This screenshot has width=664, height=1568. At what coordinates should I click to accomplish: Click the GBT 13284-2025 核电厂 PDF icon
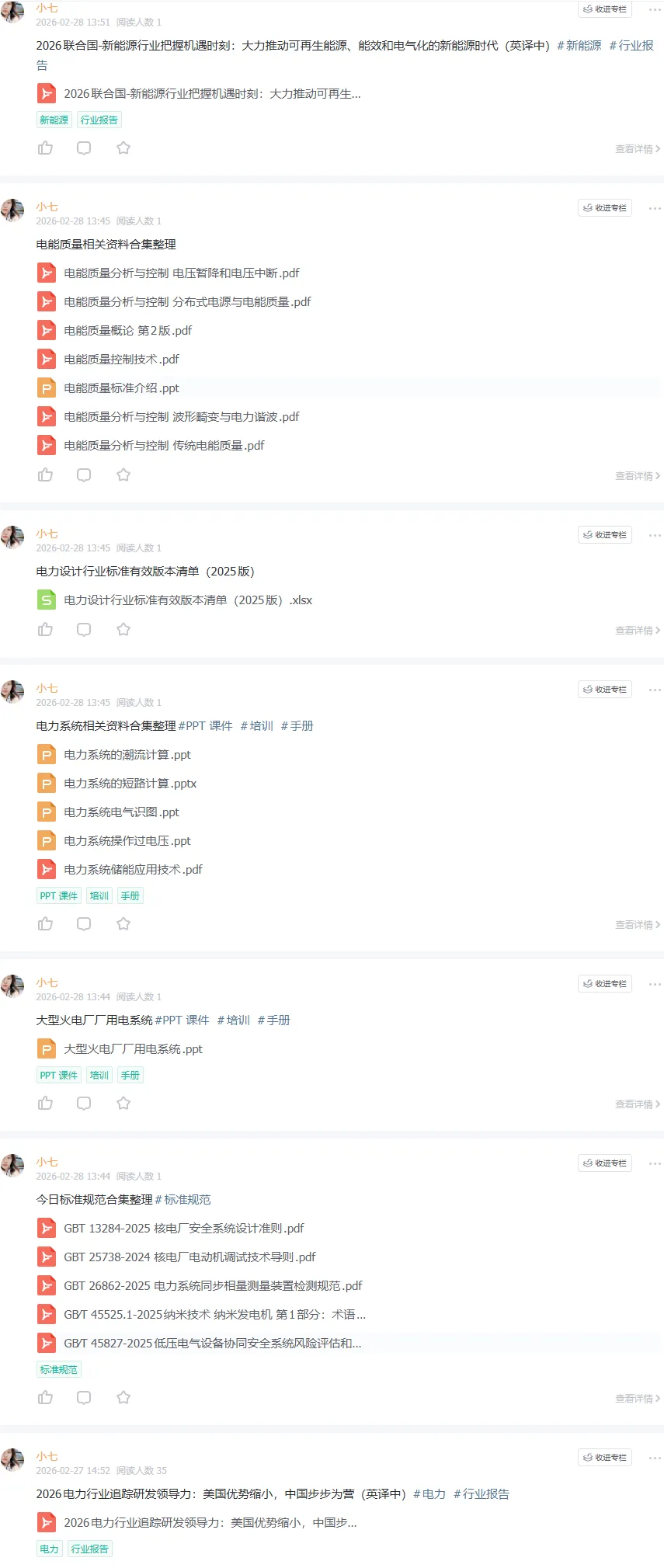click(47, 1228)
